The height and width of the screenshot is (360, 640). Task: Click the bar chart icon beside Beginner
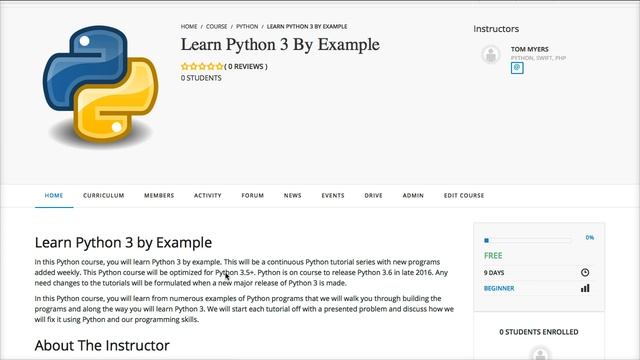pos(585,288)
